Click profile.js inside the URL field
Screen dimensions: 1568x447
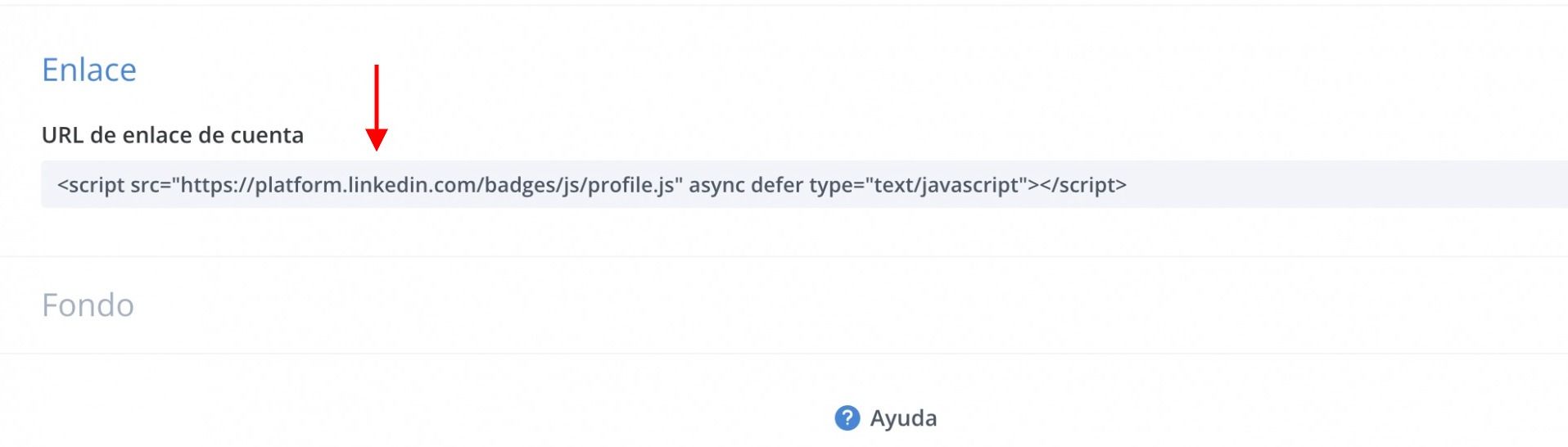click(x=630, y=185)
